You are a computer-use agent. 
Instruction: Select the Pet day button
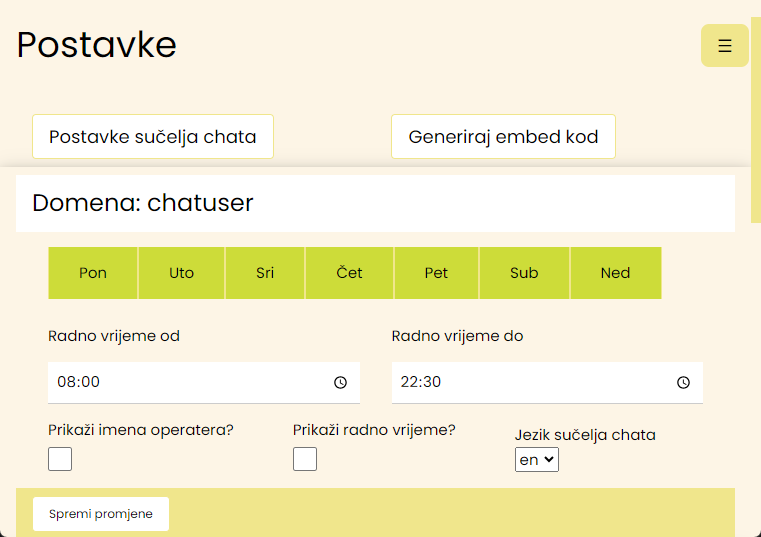(x=436, y=273)
